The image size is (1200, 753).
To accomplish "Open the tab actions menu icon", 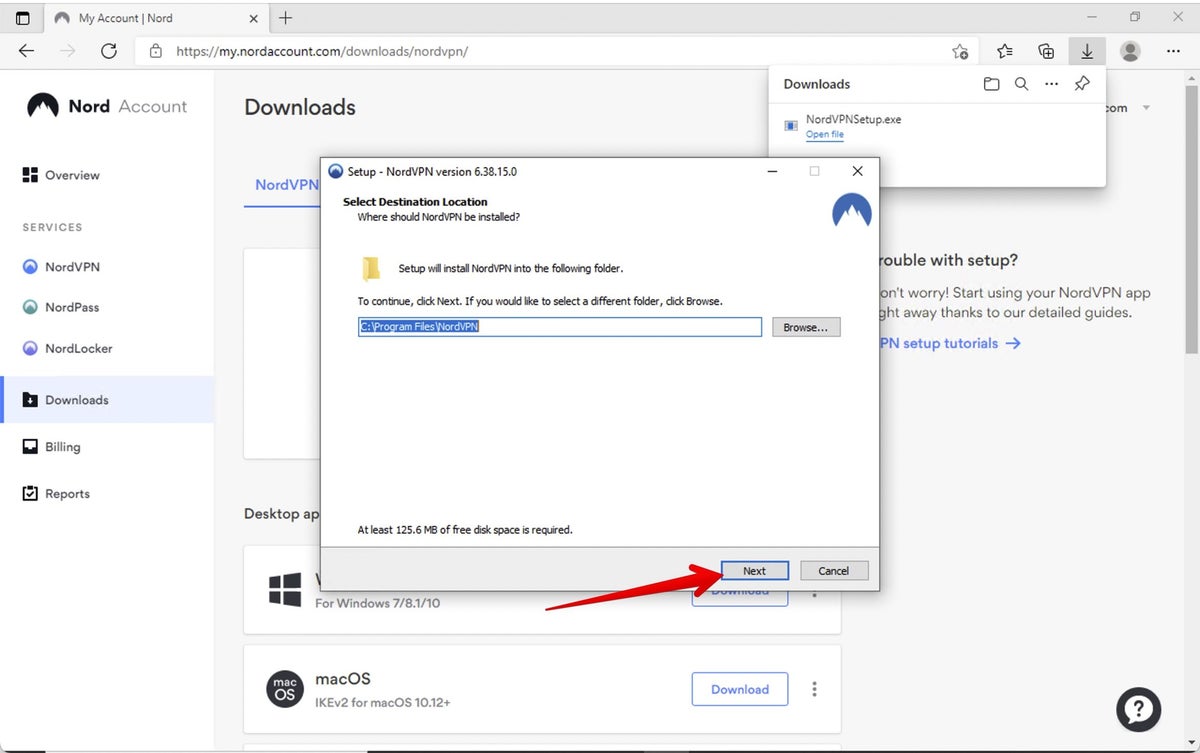I will tap(22, 18).
